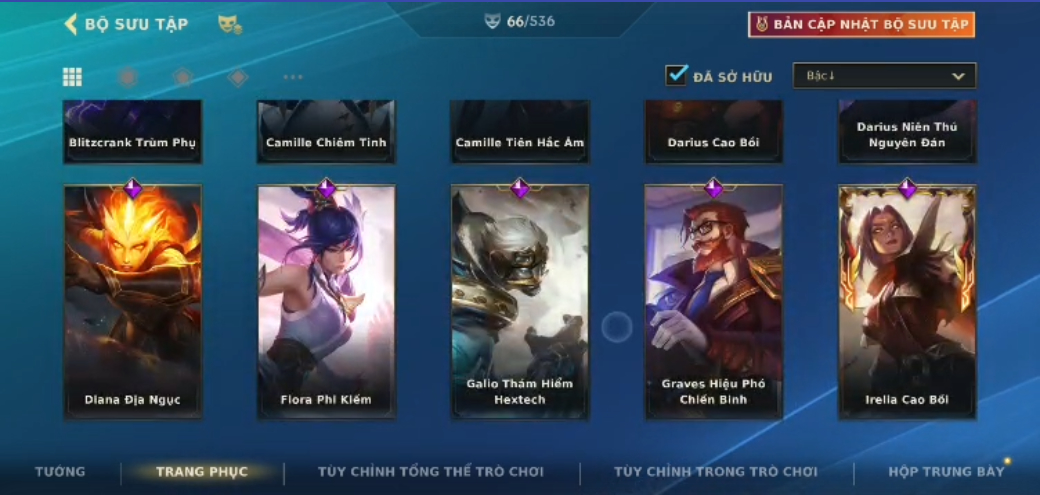Switch to the Tướng tab
1040x495 pixels.
[x=60, y=472]
